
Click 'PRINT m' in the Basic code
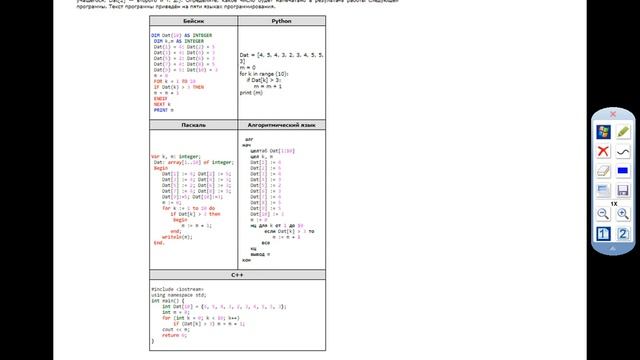[164, 110]
